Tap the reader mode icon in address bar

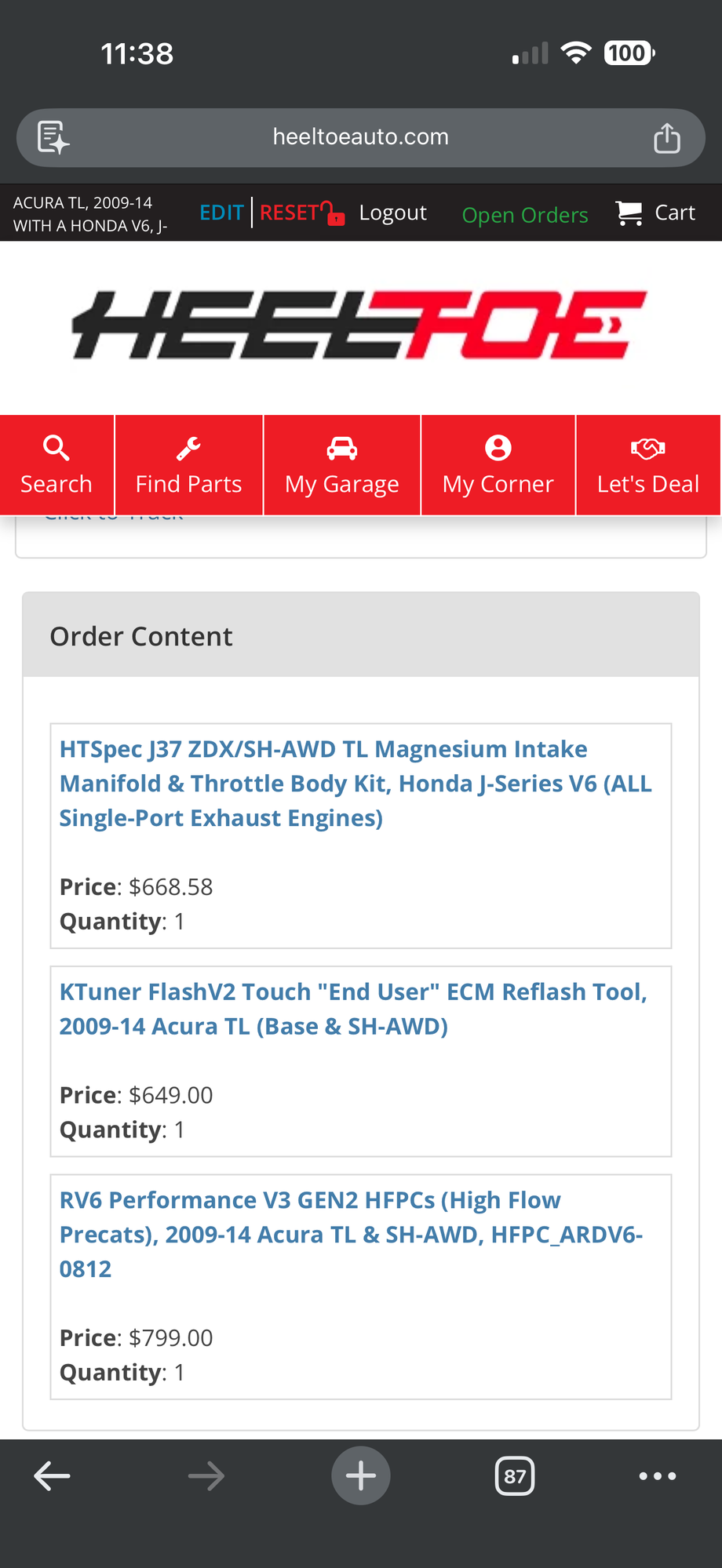(53, 138)
